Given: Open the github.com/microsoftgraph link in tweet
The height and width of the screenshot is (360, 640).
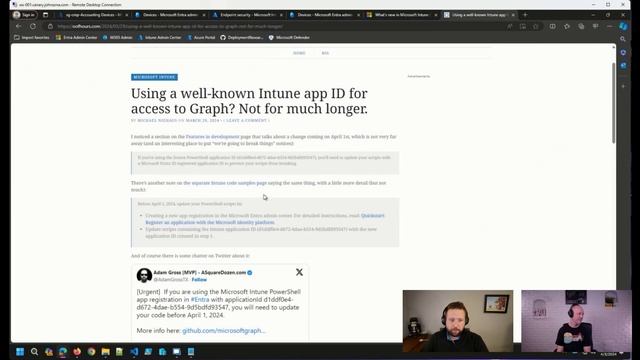Looking at the screenshot, I should coord(224,331).
